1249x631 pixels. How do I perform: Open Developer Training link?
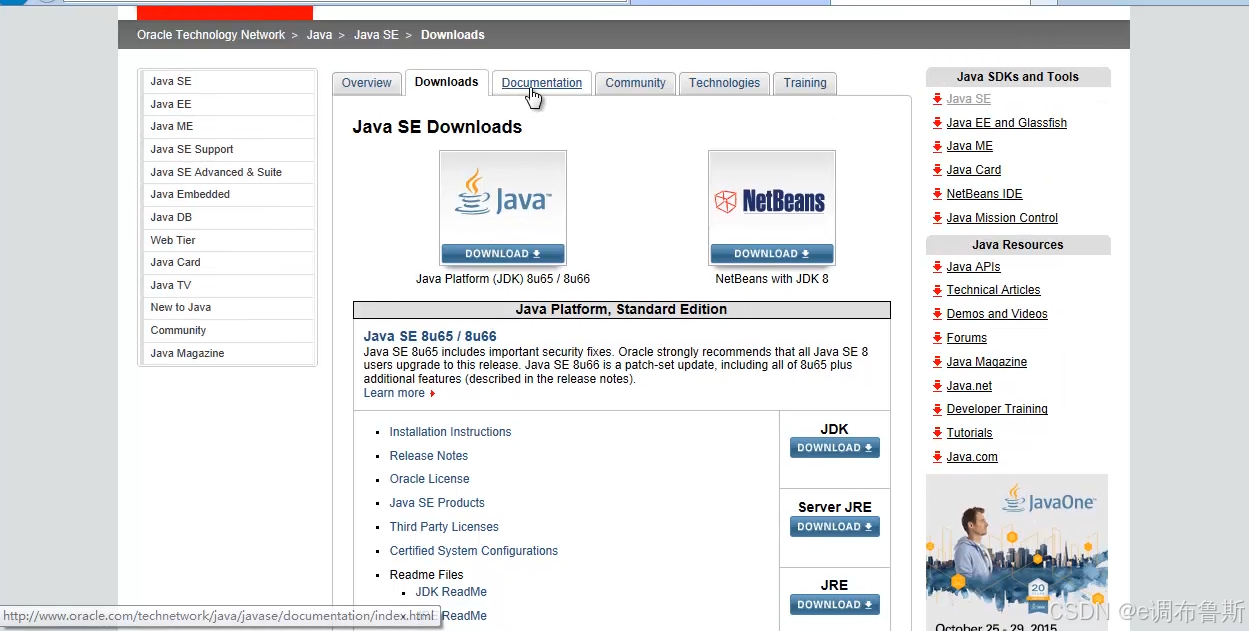(997, 409)
